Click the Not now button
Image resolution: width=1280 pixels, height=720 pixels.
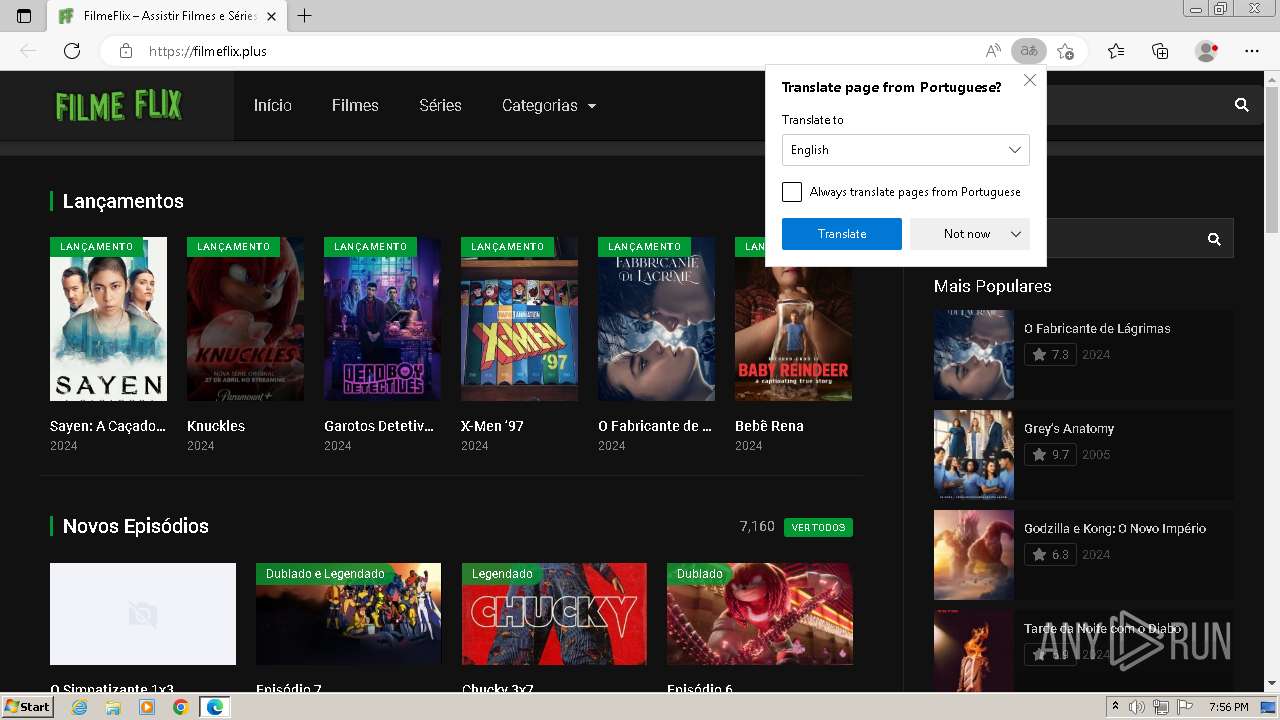tap(967, 234)
